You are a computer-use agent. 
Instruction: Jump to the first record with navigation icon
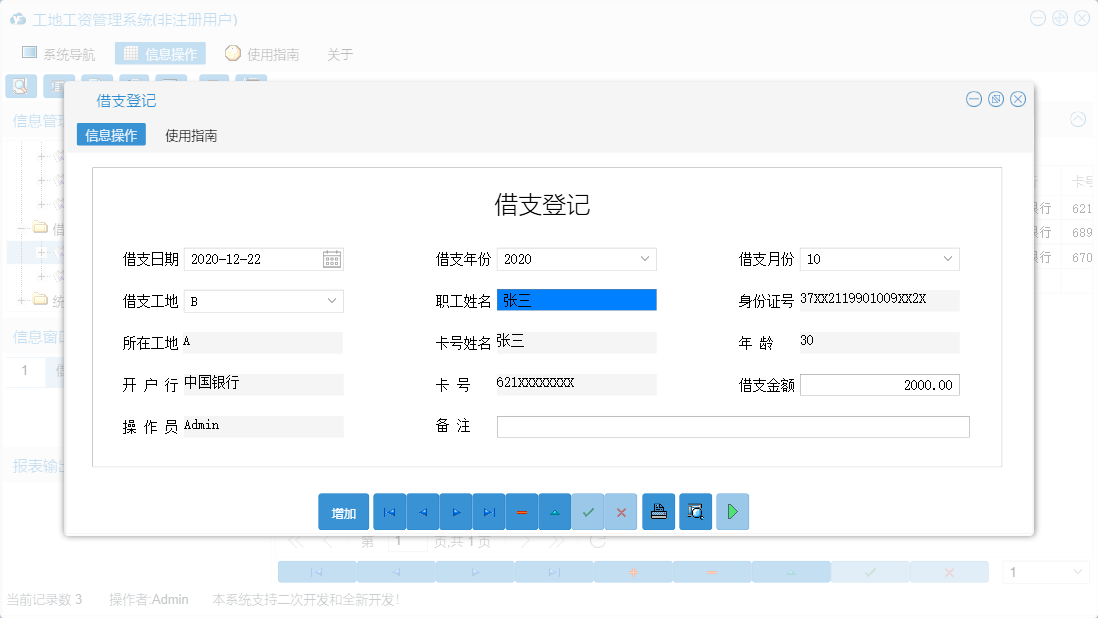(x=389, y=511)
